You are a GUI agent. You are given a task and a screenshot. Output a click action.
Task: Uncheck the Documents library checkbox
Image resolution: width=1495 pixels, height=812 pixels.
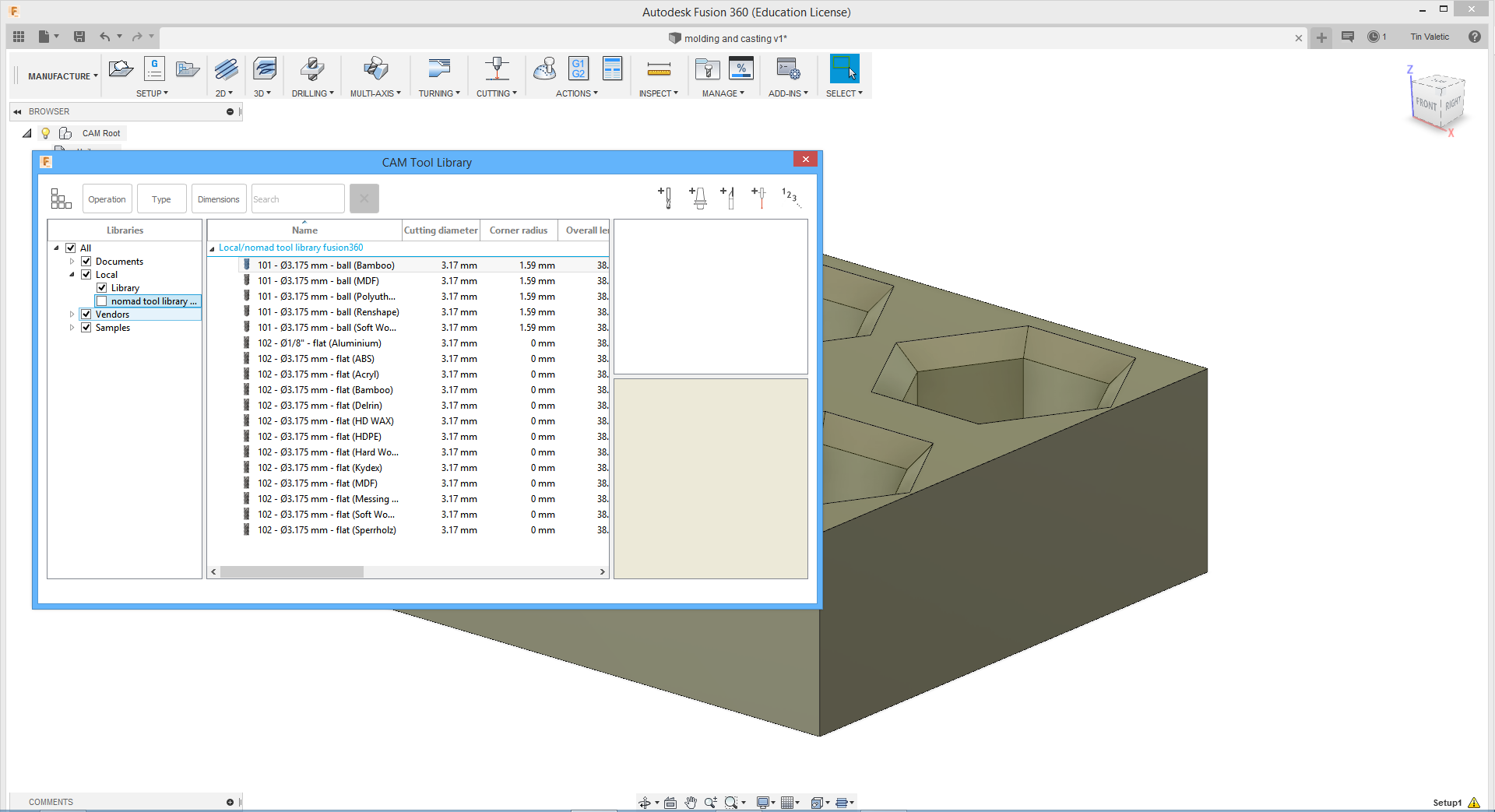(86, 262)
